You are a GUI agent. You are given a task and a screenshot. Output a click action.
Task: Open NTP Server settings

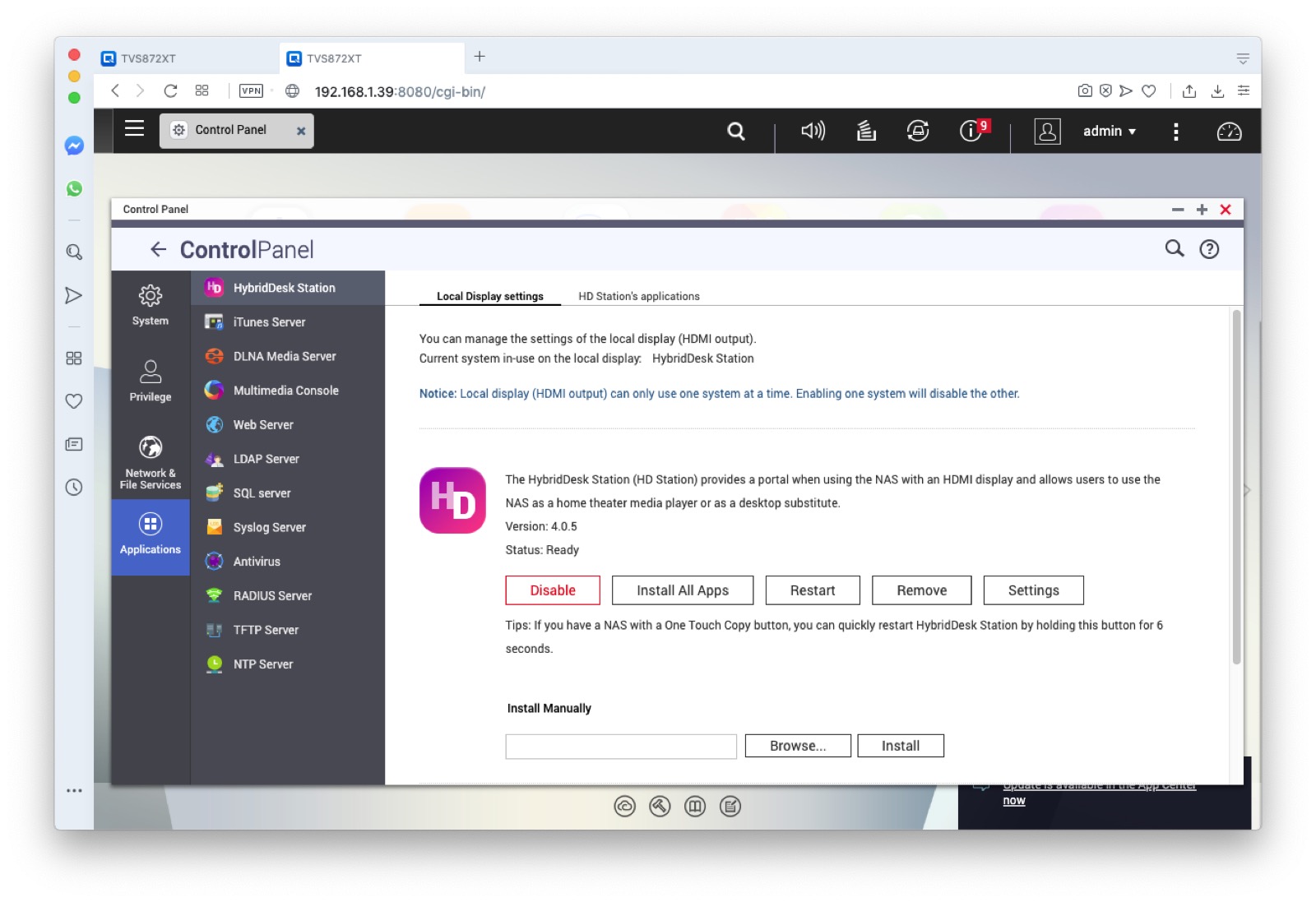288,664
